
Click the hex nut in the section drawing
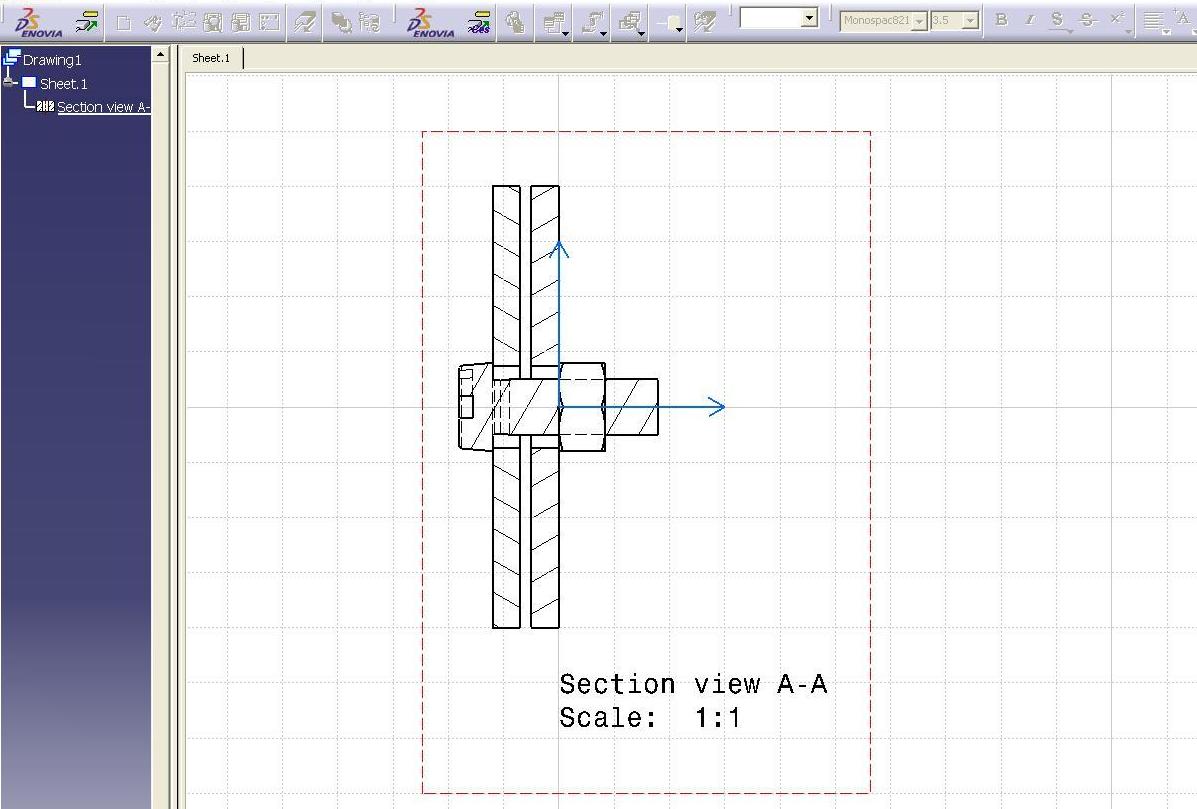click(582, 407)
